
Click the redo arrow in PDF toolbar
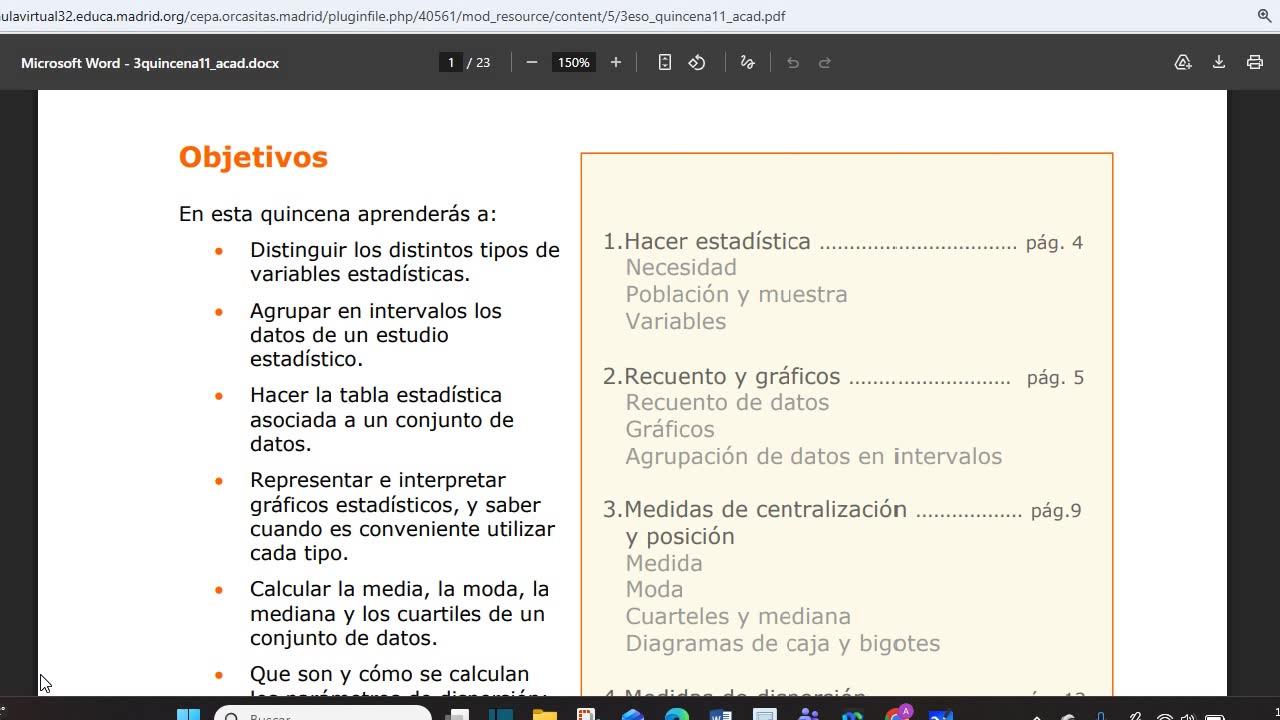pyautogui.click(x=825, y=62)
